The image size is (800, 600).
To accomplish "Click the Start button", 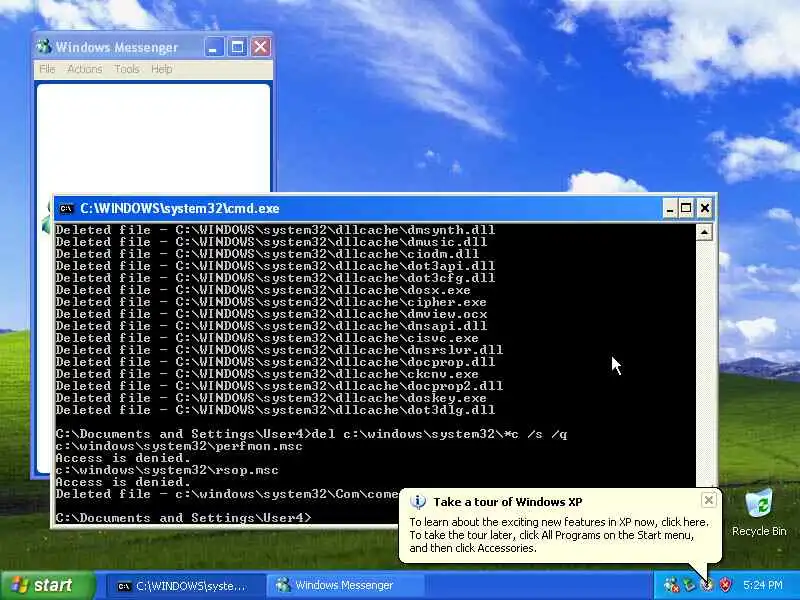I will [48, 585].
